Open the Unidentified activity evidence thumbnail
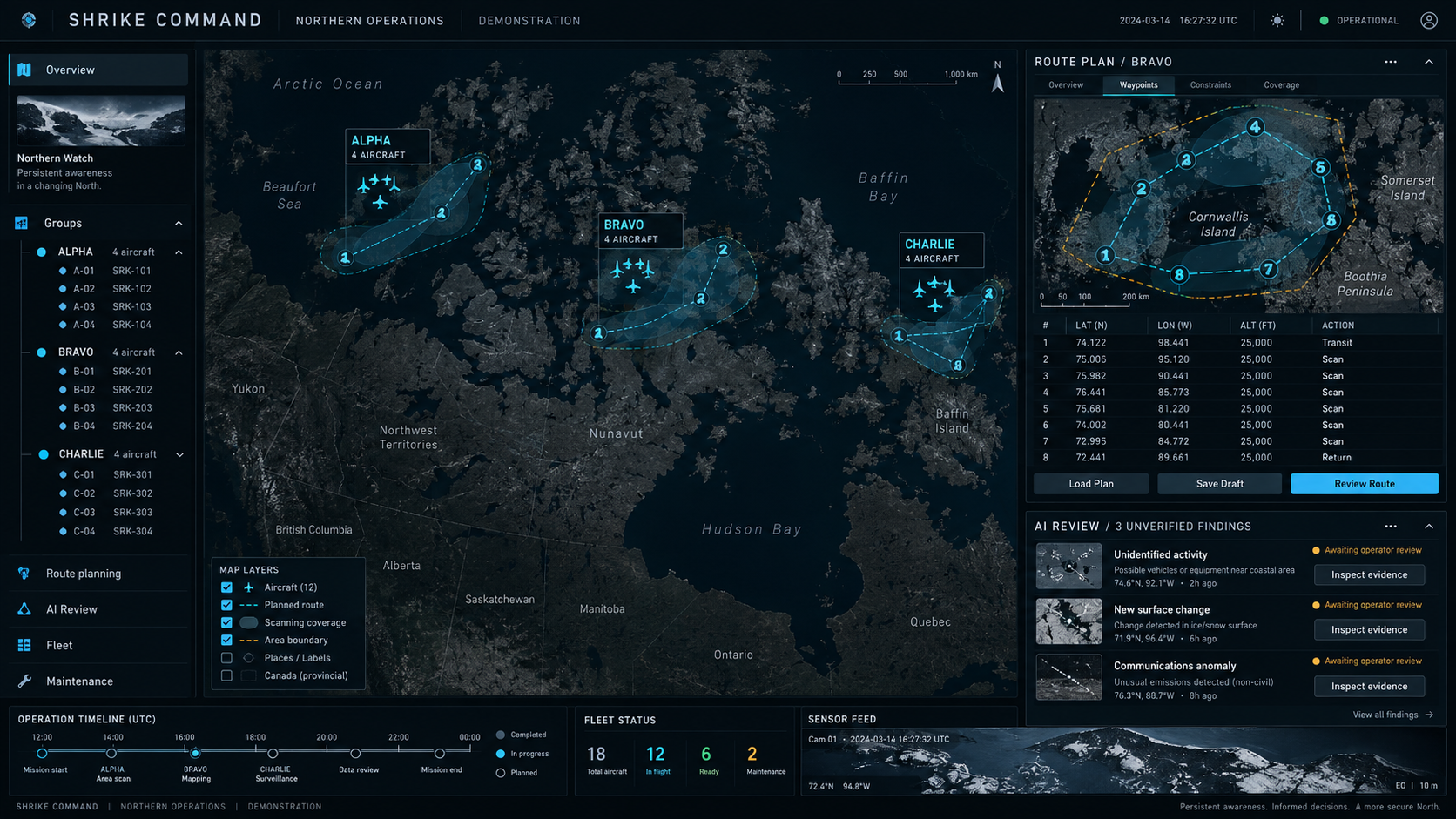 1068,567
